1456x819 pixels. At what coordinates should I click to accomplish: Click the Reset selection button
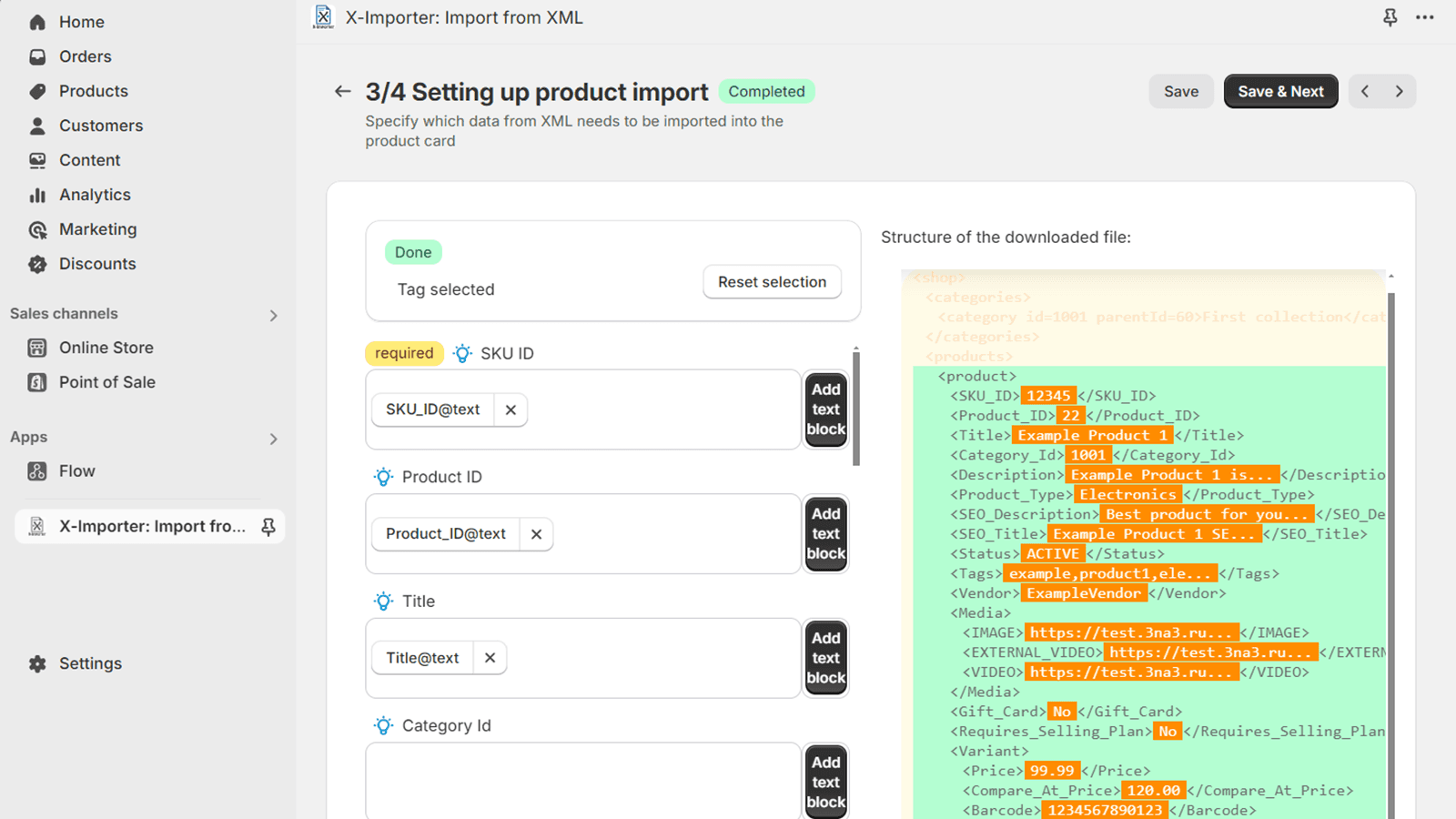[x=772, y=282]
